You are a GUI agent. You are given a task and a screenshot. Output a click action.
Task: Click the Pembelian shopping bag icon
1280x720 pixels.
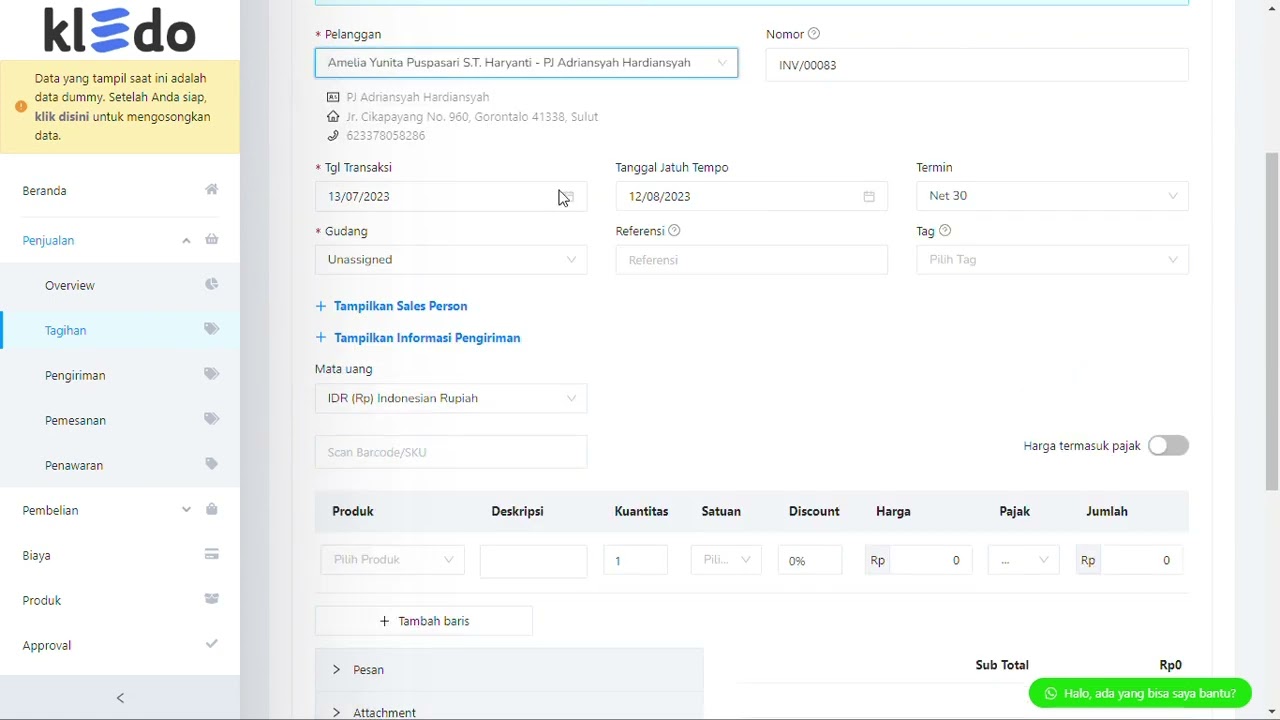(211, 510)
